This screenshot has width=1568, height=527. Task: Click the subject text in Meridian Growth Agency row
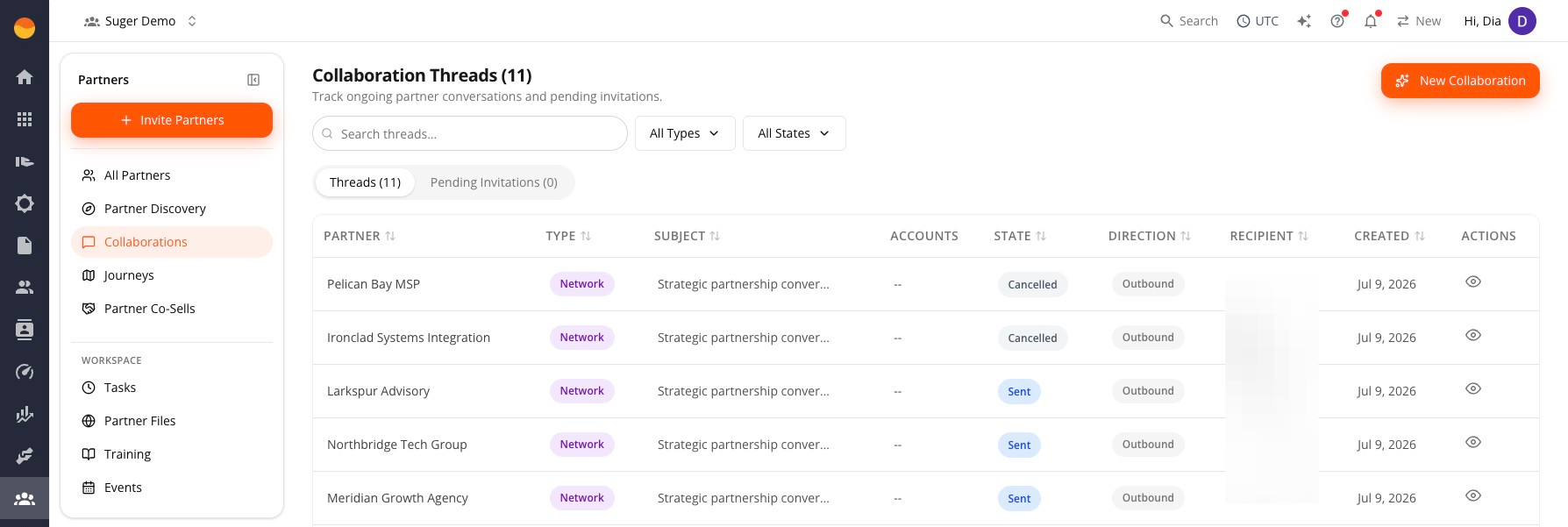point(744,498)
